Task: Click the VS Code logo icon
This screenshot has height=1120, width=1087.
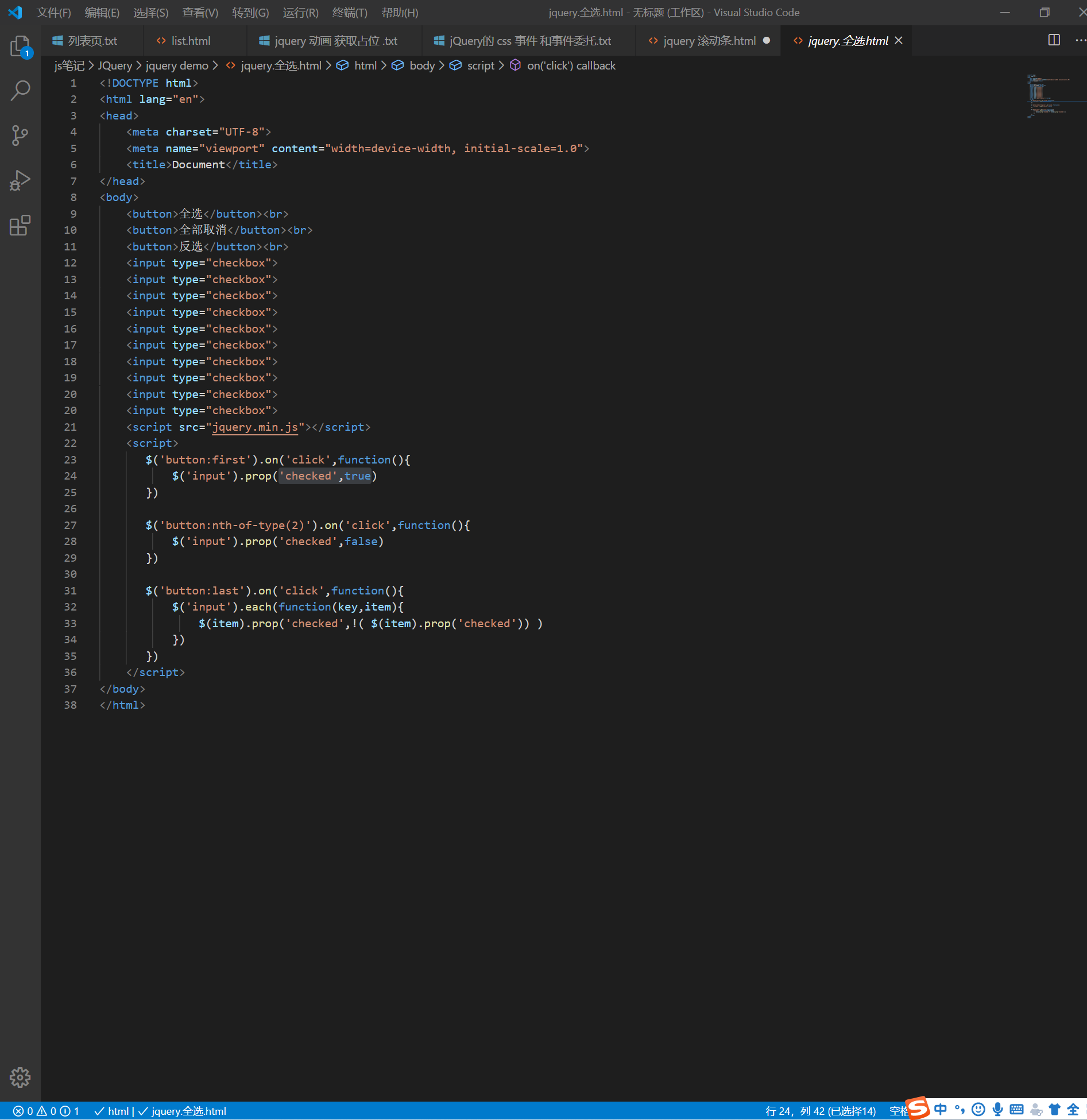Action: 16,12
